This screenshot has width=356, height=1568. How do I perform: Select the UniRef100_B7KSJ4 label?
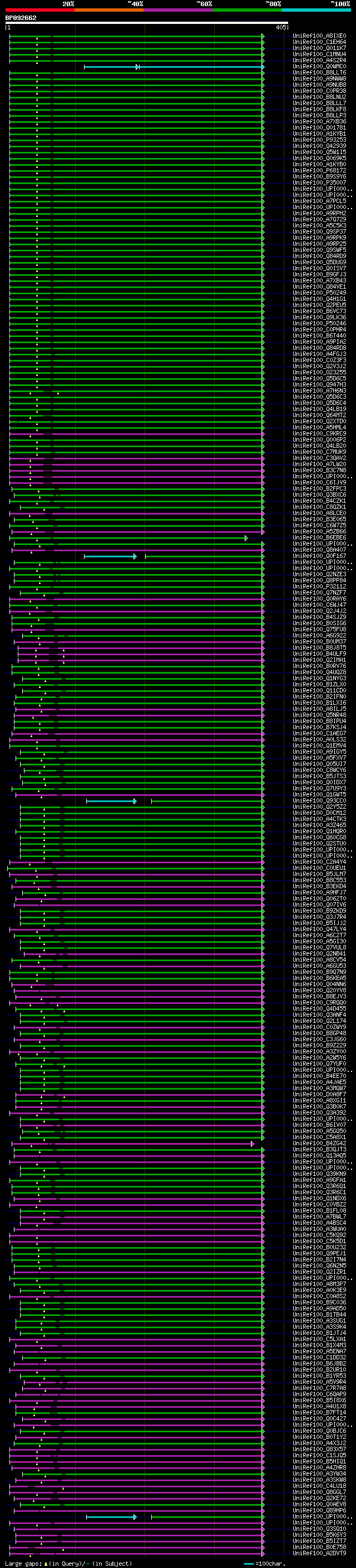pos(319,728)
